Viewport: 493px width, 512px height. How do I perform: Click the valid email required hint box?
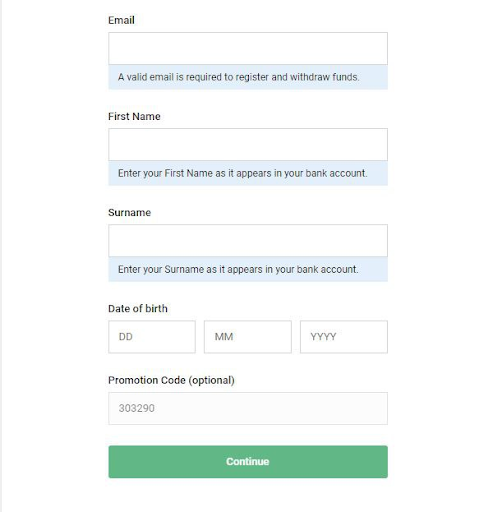(248, 77)
